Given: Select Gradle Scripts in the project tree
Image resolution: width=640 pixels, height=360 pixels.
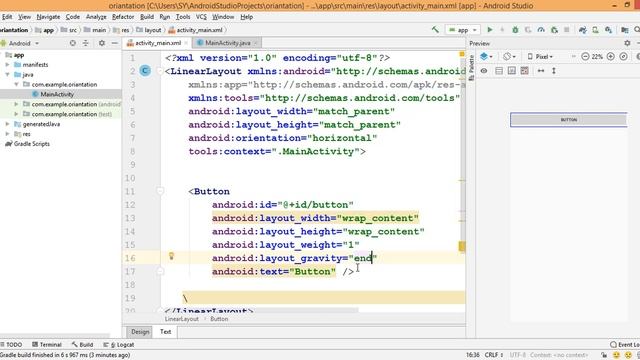Looking at the screenshot, I should coord(31,144).
